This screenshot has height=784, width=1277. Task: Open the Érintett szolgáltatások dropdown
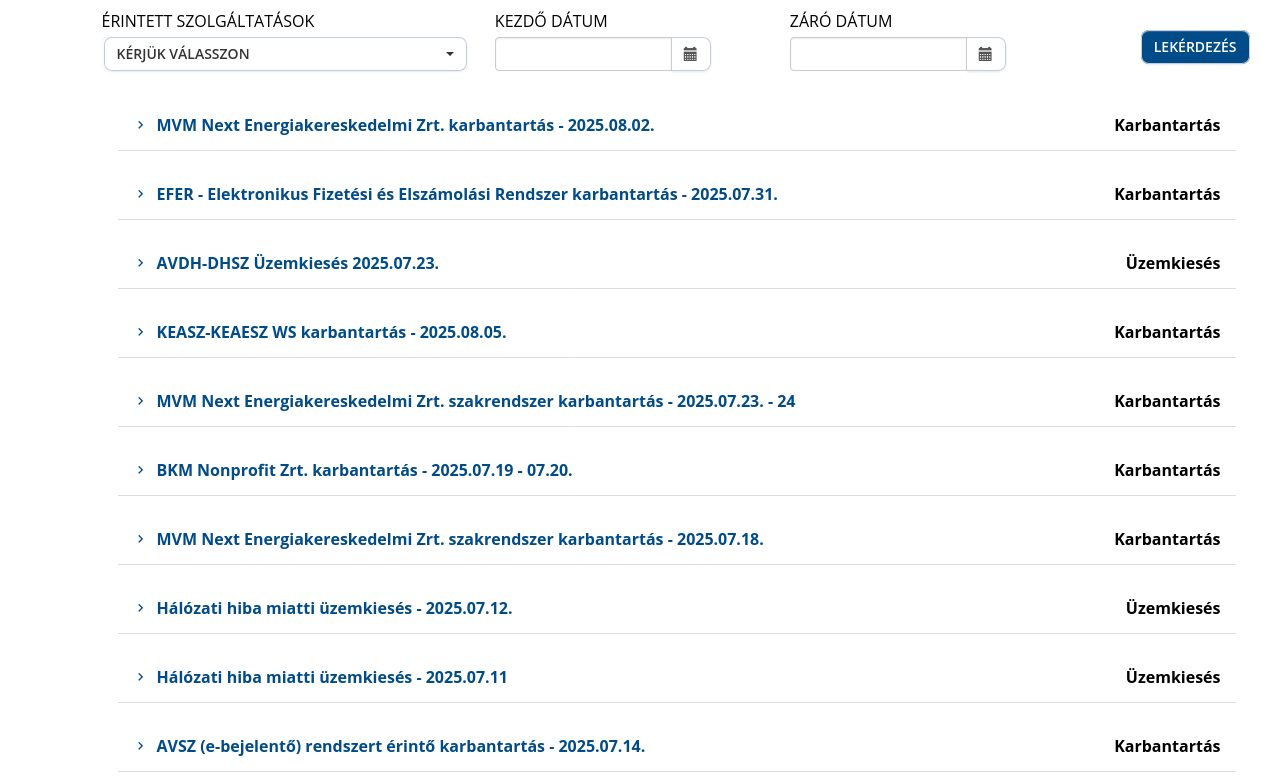(285, 54)
